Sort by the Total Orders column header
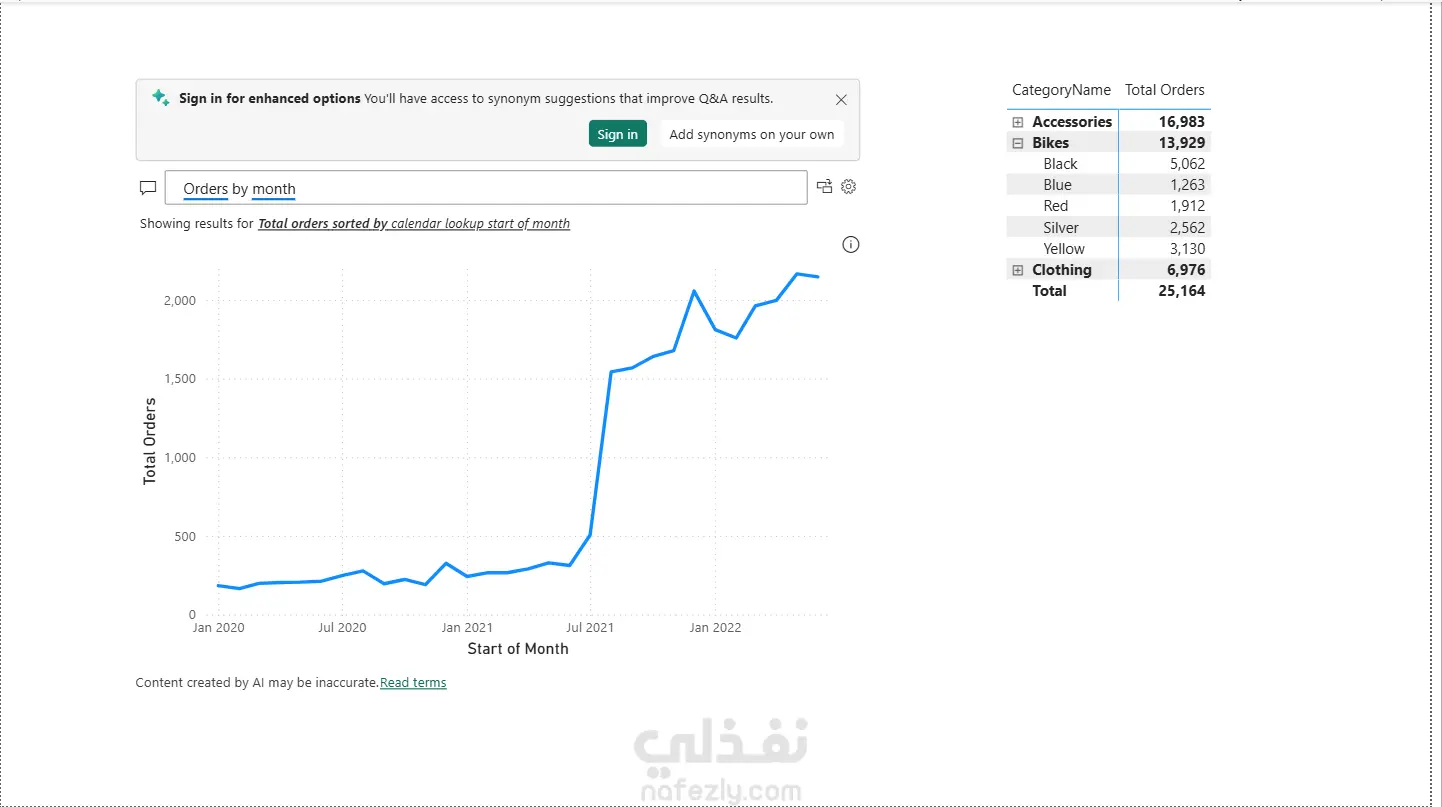Screen dimensions: 1442x807 [x=1165, y=90]
